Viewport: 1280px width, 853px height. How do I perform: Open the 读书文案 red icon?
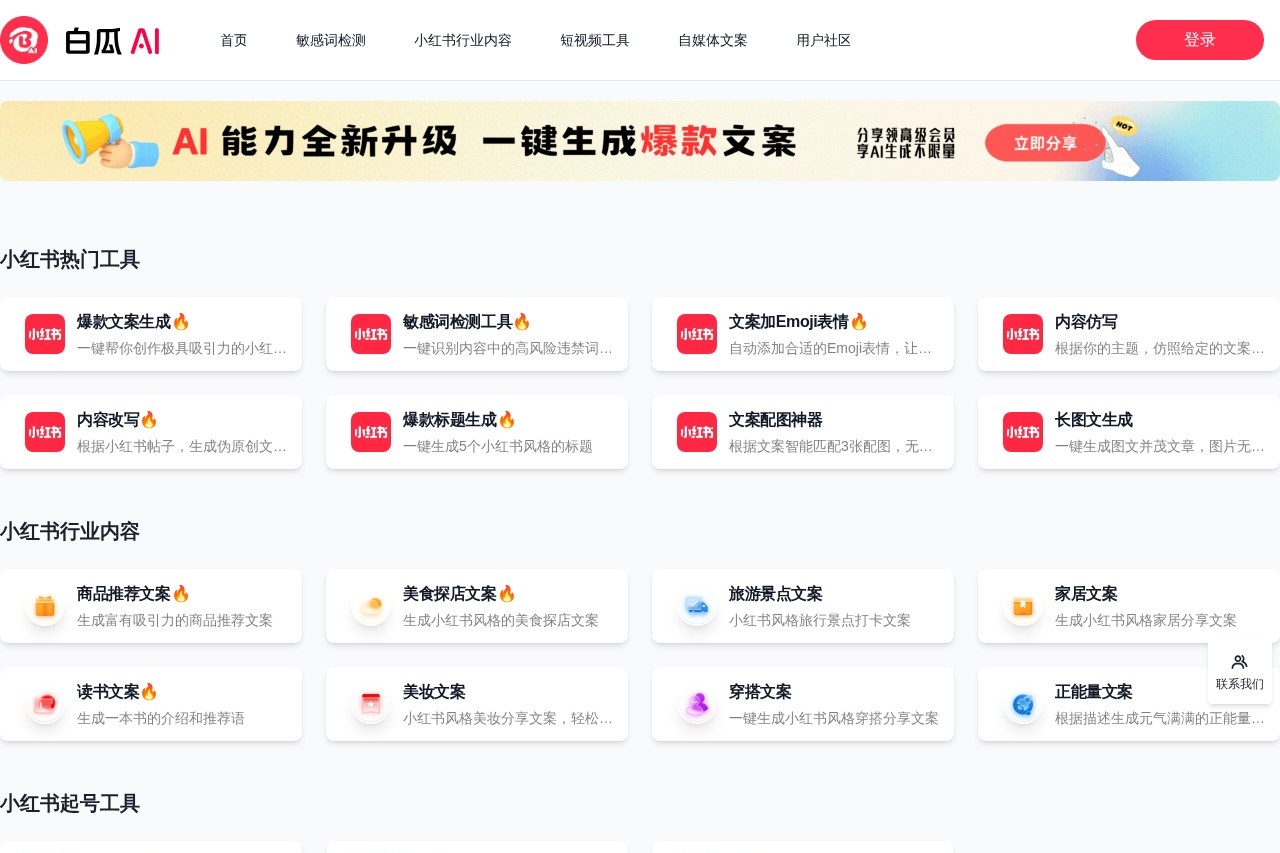(45, 704)
